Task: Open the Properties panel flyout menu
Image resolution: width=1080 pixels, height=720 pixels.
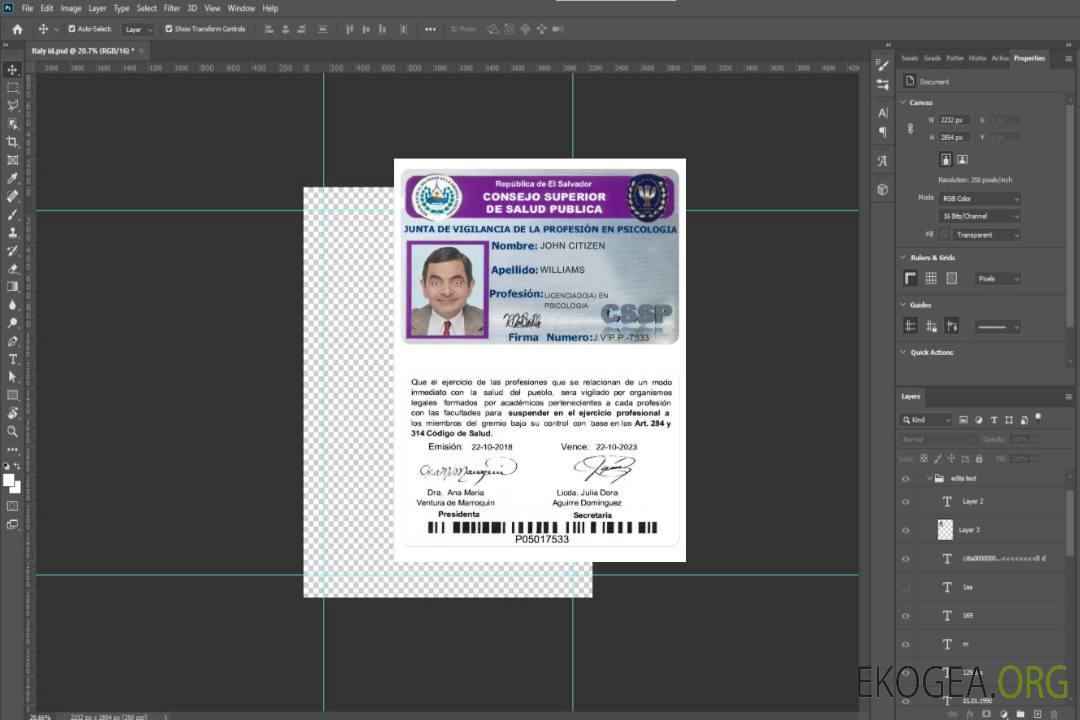Action: pos(1068,59)
